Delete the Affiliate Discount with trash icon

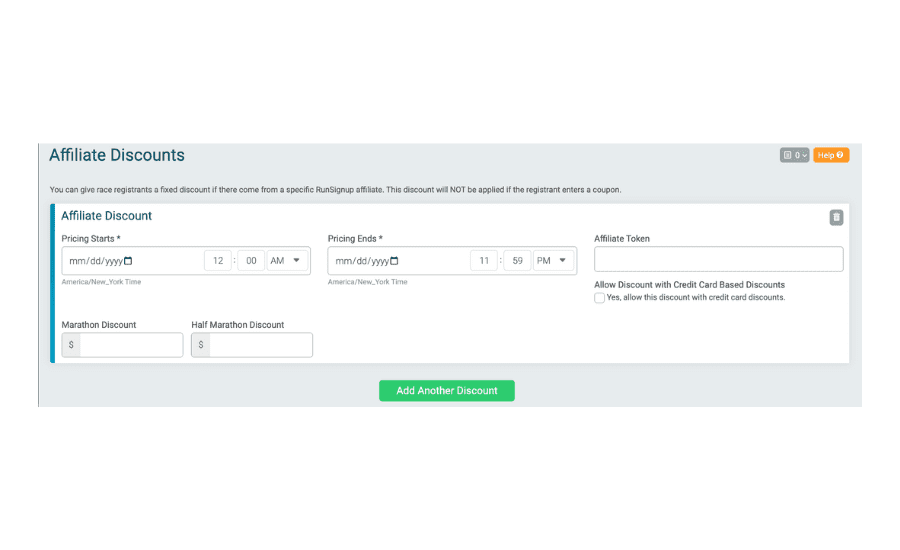(836, 218)
